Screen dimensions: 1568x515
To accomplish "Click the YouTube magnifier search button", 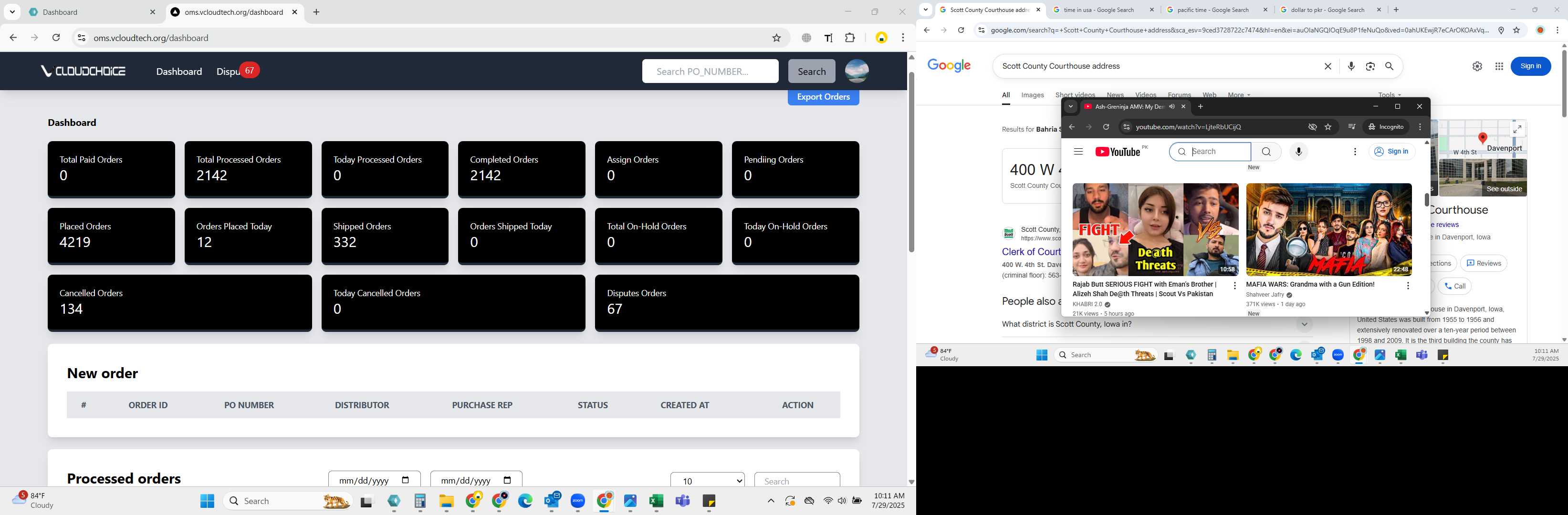I will (1266, 151).
